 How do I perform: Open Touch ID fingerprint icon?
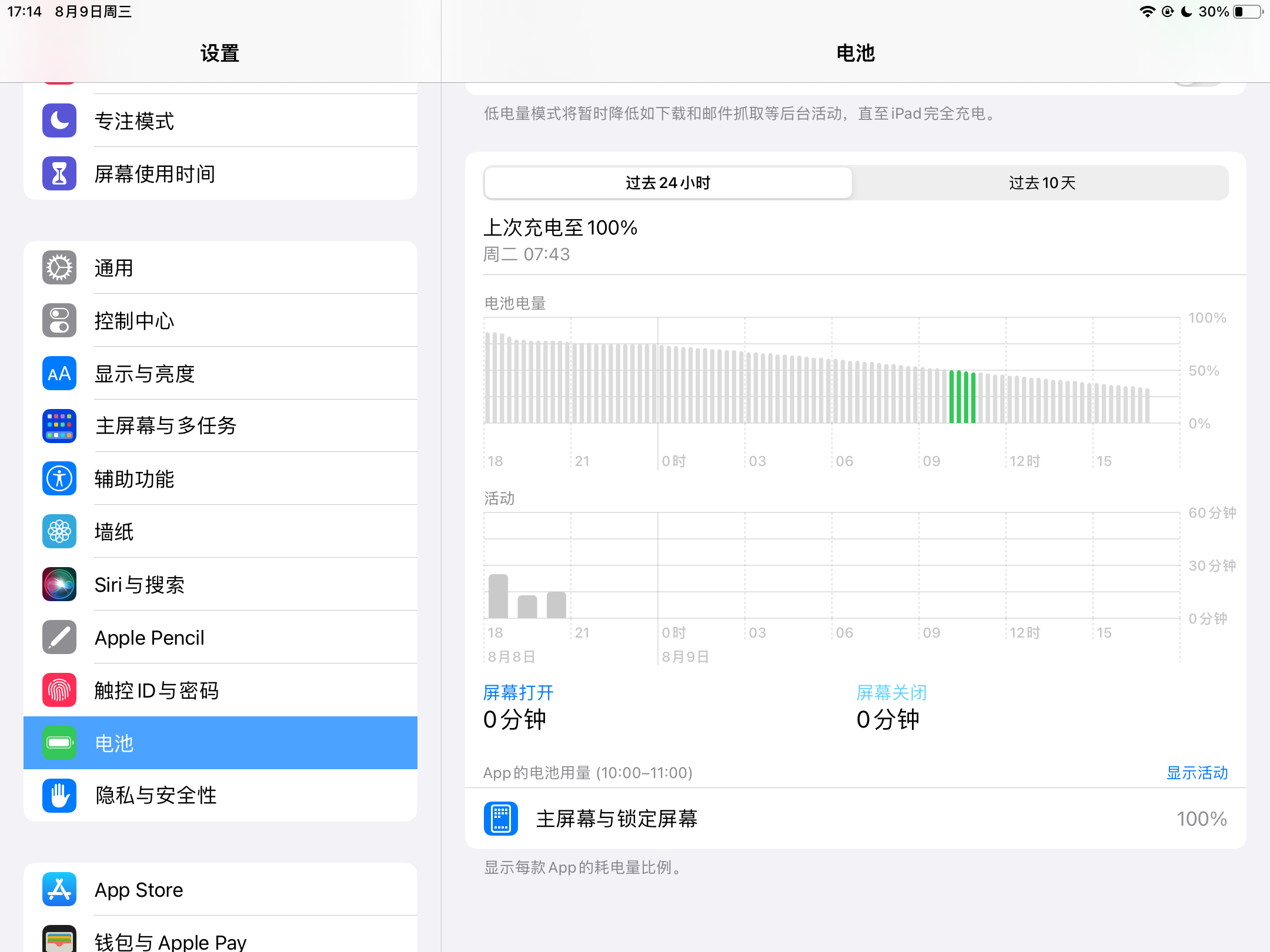pos(59,690)
